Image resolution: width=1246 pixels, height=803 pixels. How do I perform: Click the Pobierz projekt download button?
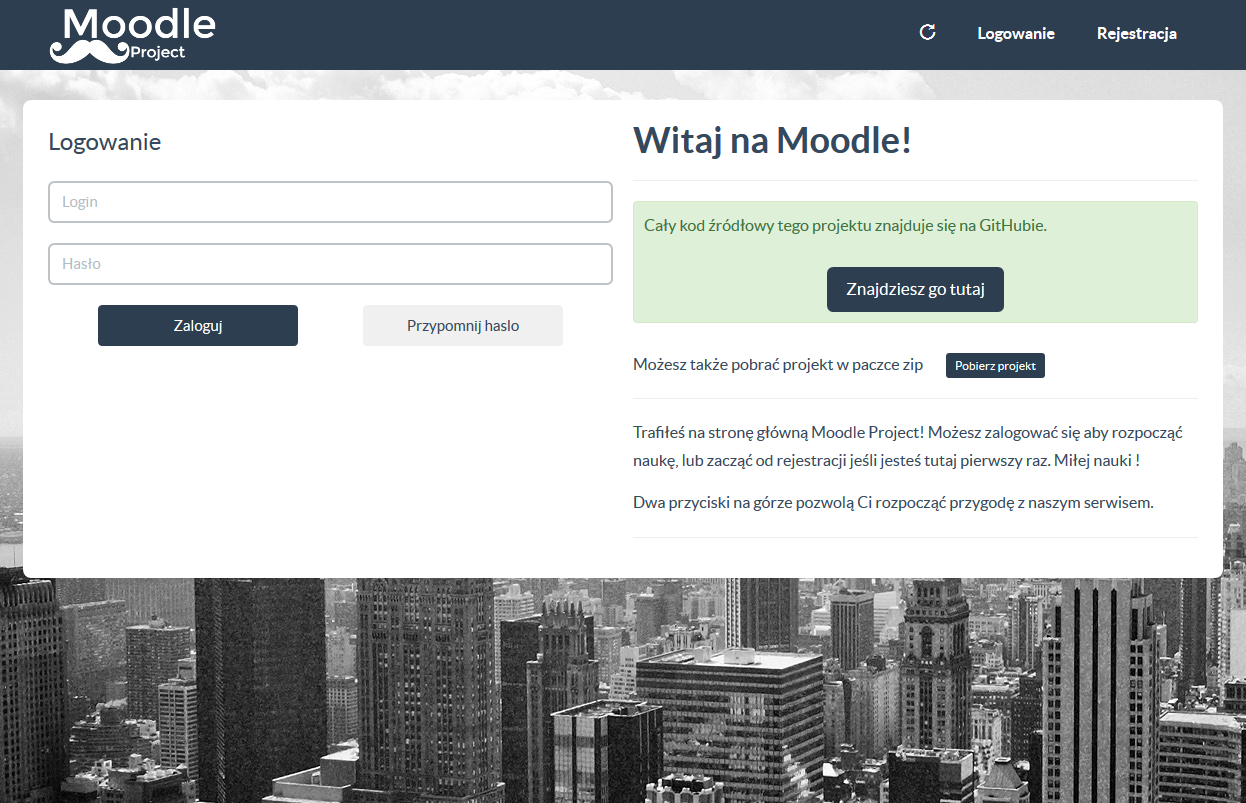pos(995,366)
